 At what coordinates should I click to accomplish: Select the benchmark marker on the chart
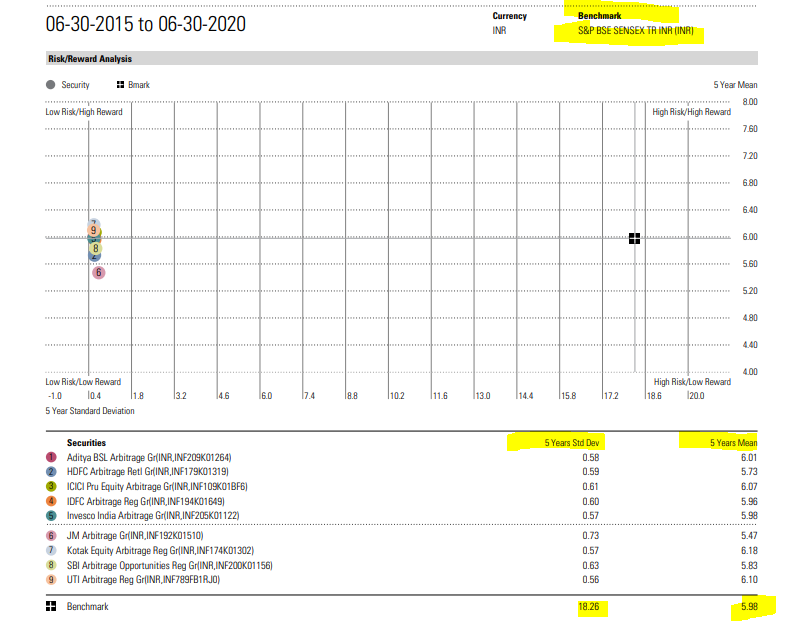(x=634, y=238)
